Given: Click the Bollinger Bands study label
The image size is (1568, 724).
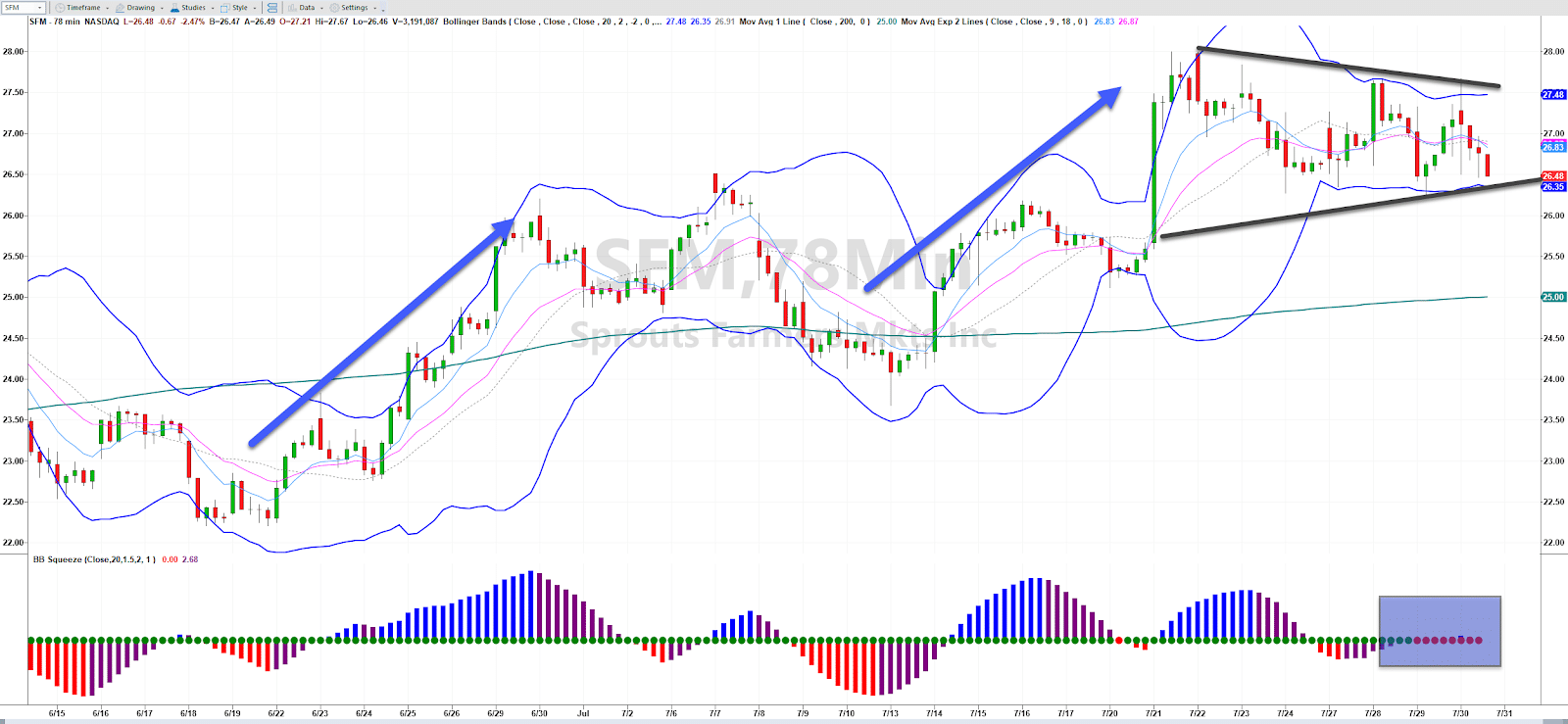Looking at the screenshot, I should [x=553, y=22].
